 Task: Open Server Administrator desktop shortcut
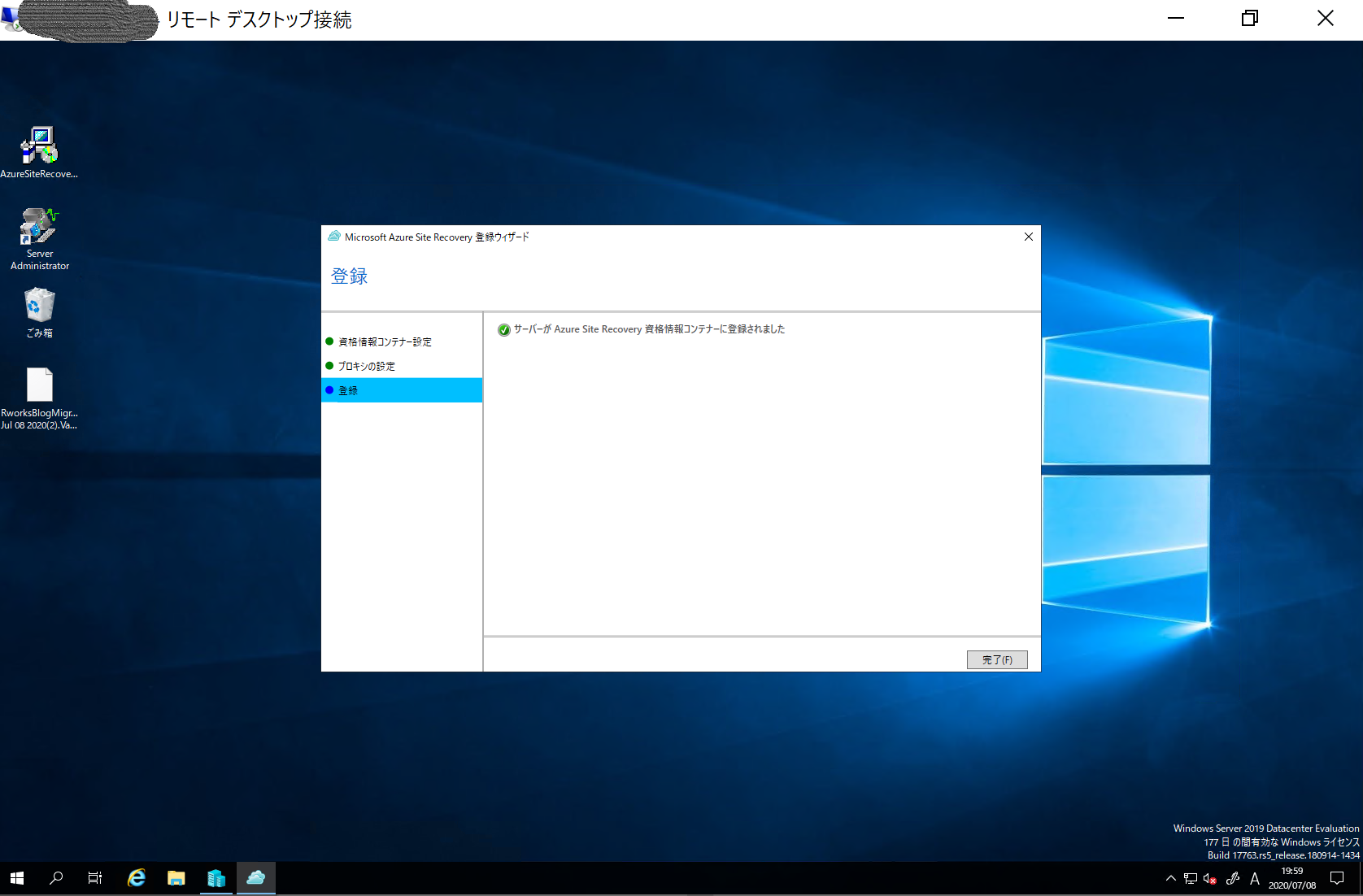tap(39, 238)
